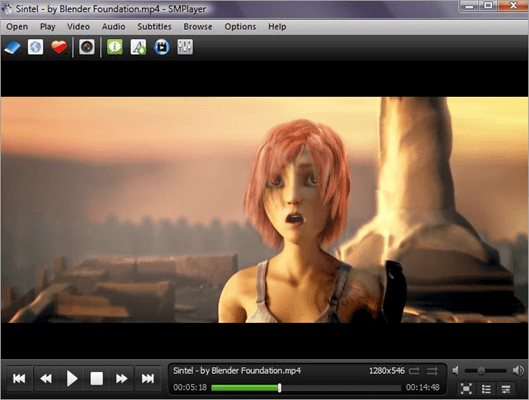Minimize the SMPlayer window

coord(469,6)
